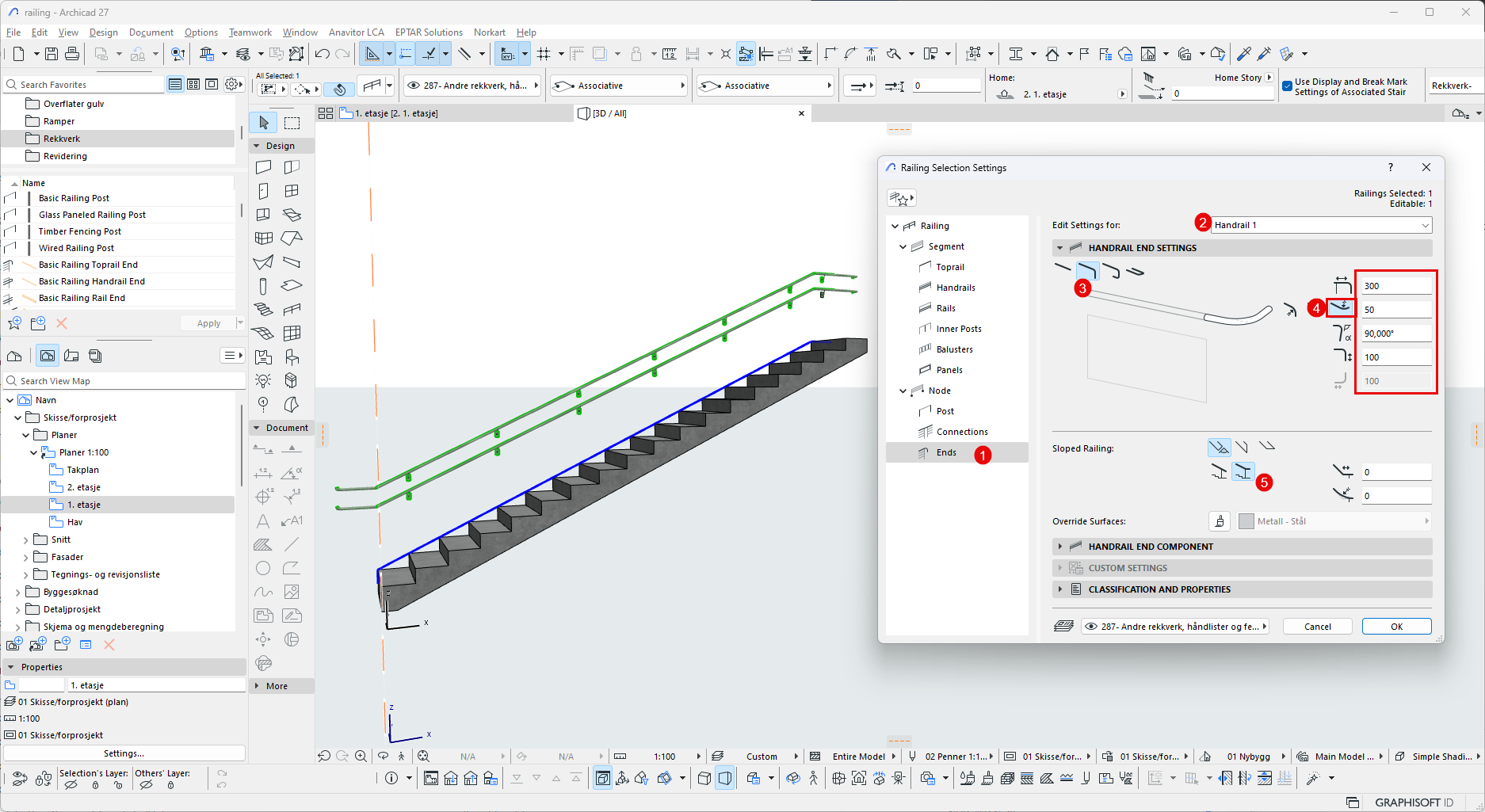The width and height of the screenshot is (1485, 812).
Task: Open the Teamwork menu
Action: (x=250, y=32)
